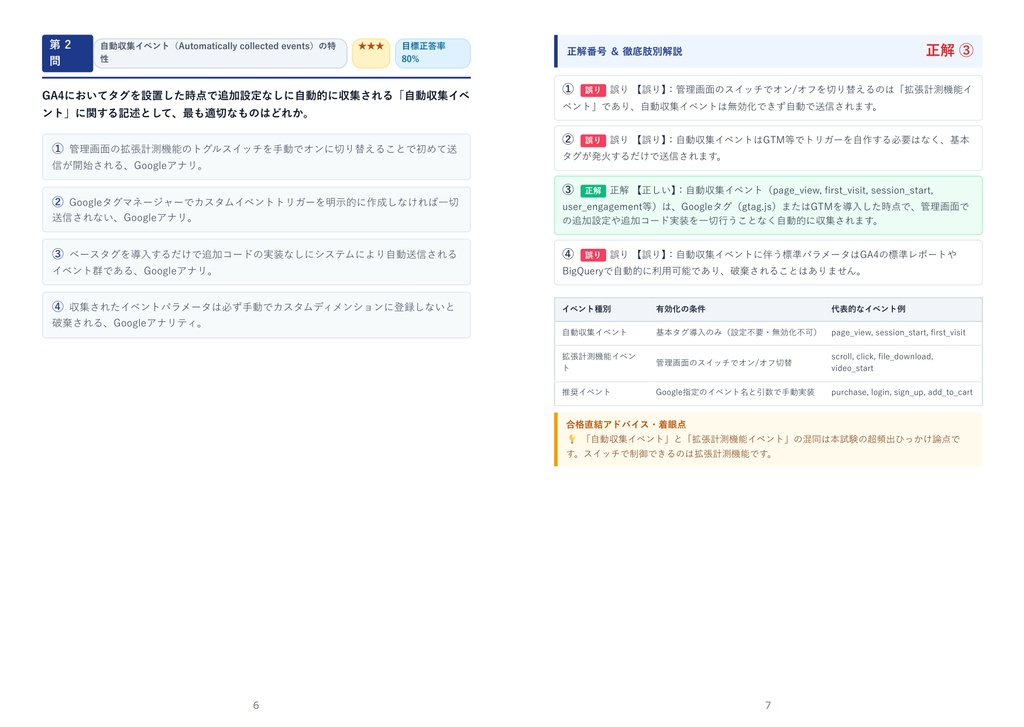Click the green explanation text listing page_view, first_visit

pyautogui.click(x=768, y=205)
